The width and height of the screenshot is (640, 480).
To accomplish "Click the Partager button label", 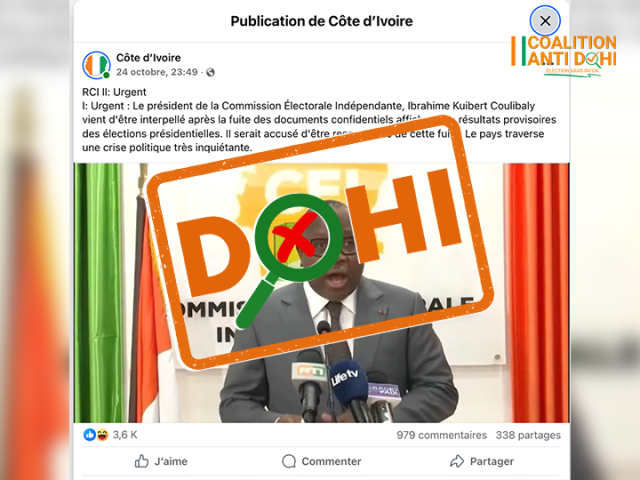I will pos(492,462).
